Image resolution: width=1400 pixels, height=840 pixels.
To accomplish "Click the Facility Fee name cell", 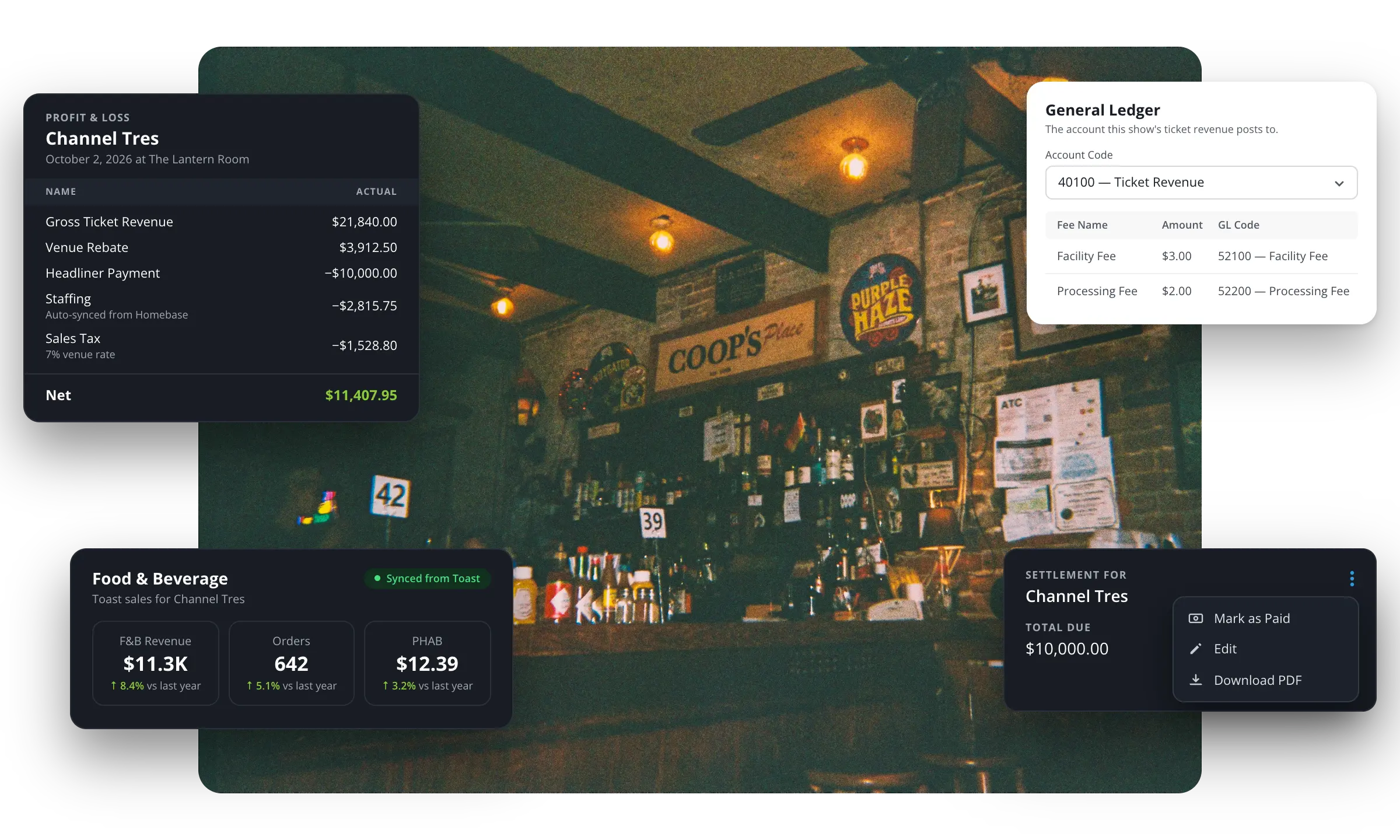I will [1086, 256].
